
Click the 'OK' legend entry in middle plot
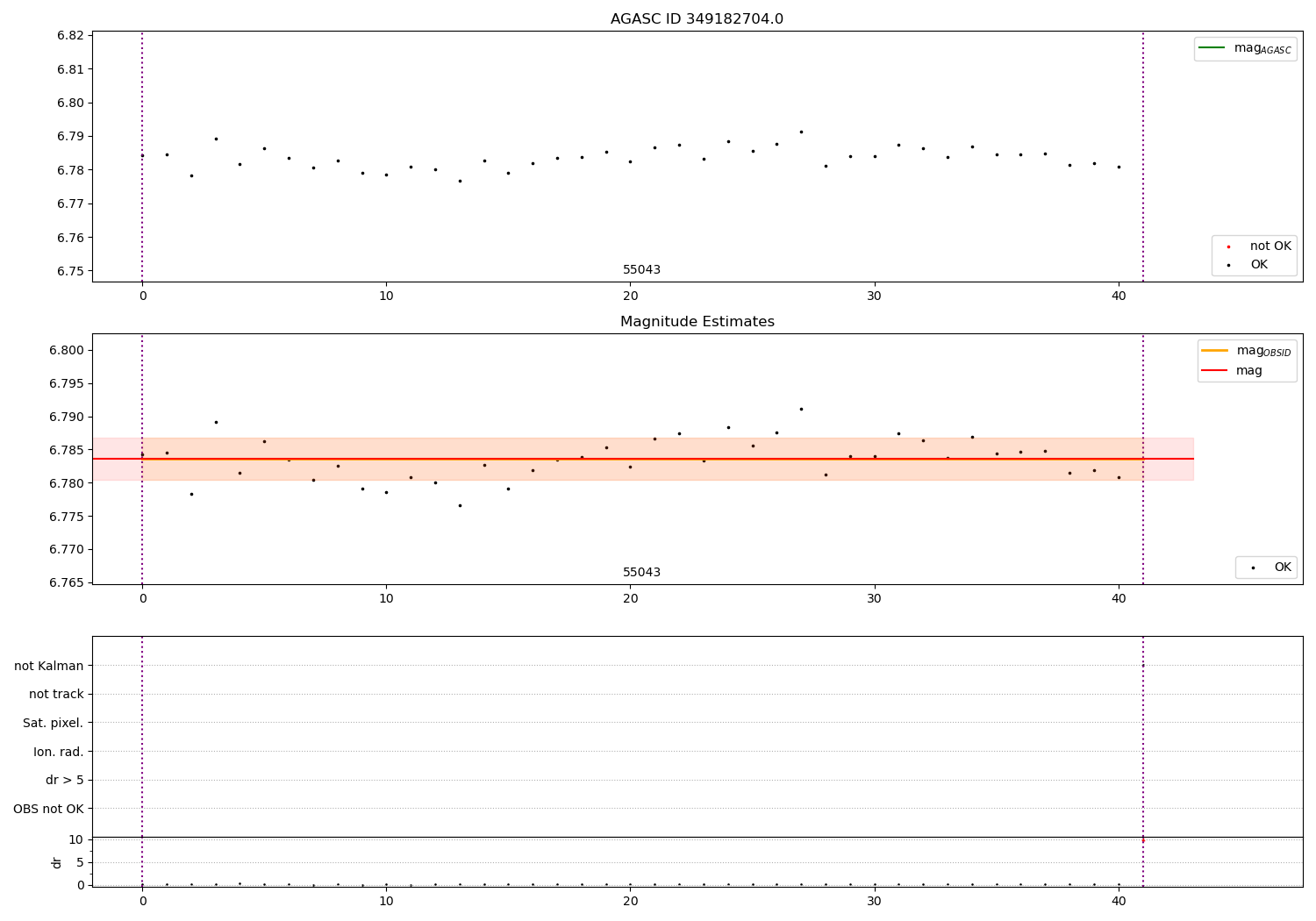click(1270, 568)
